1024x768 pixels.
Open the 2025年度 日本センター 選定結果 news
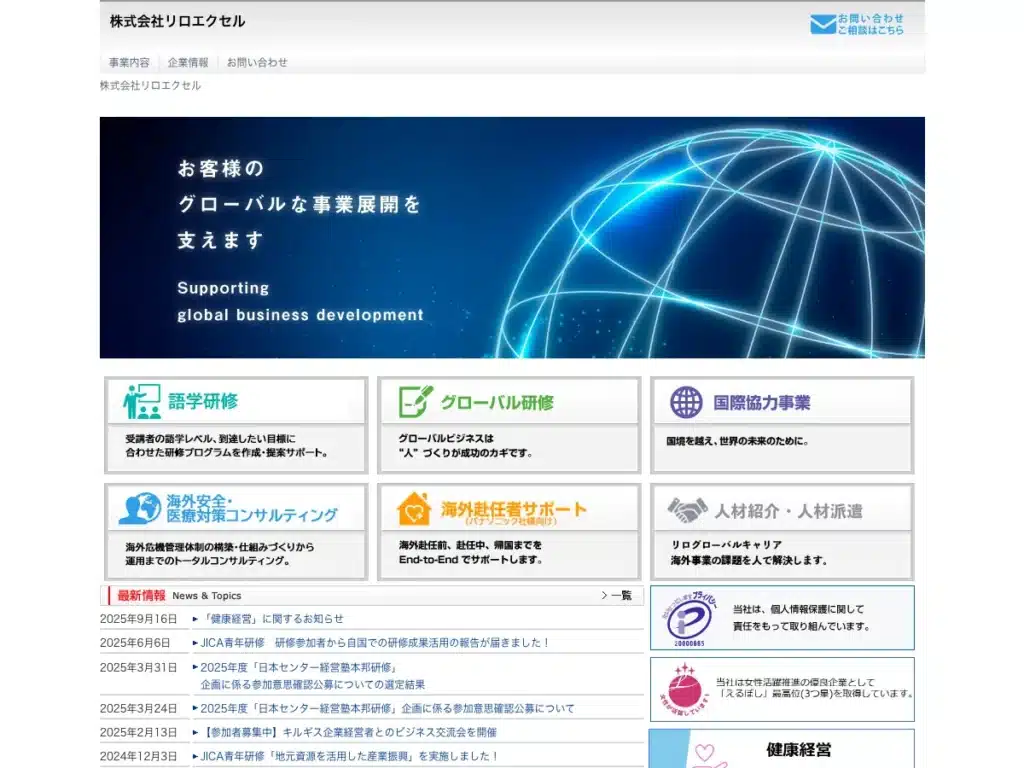[312, 676]
